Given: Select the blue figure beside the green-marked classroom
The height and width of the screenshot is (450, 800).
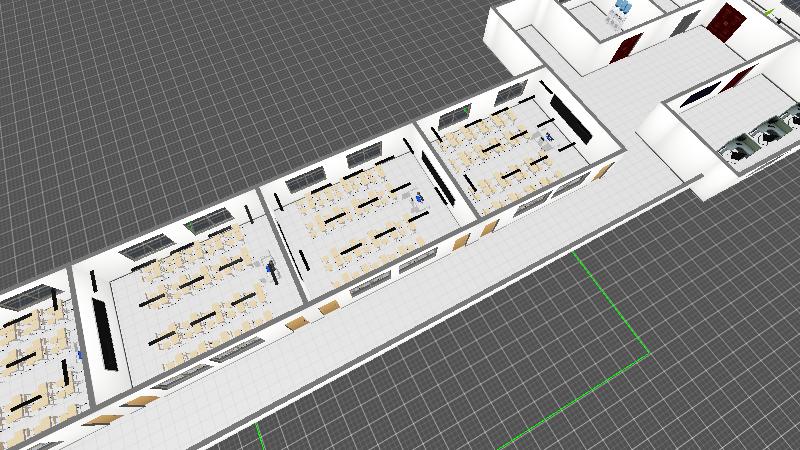Looking at the screenshot, I should pos(271,266).
